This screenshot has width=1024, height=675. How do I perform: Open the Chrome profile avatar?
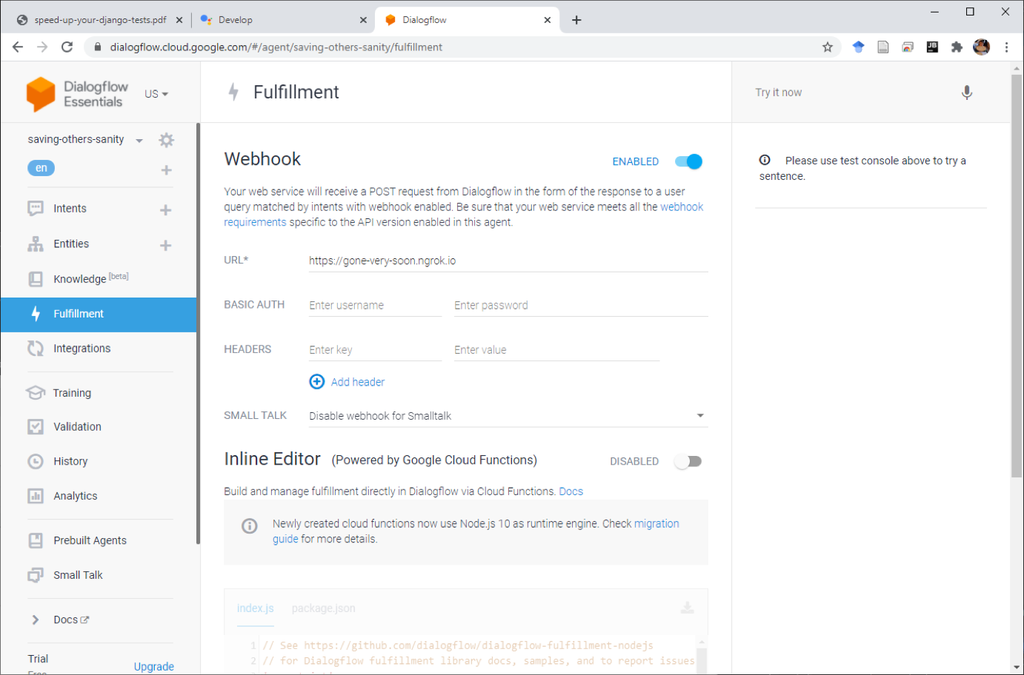coord(981,47)
